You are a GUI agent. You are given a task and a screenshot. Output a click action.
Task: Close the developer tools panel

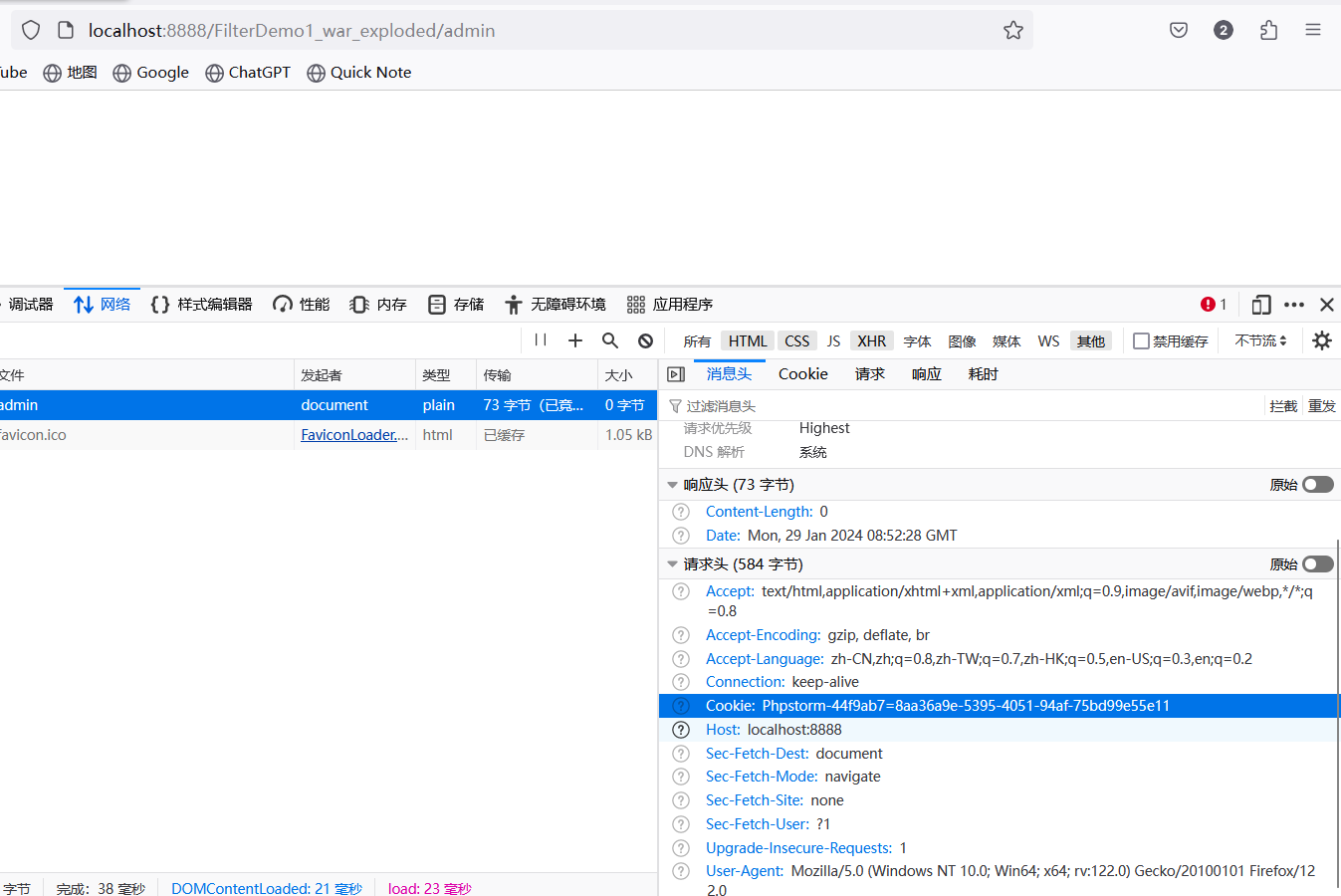click(1327, 305)
